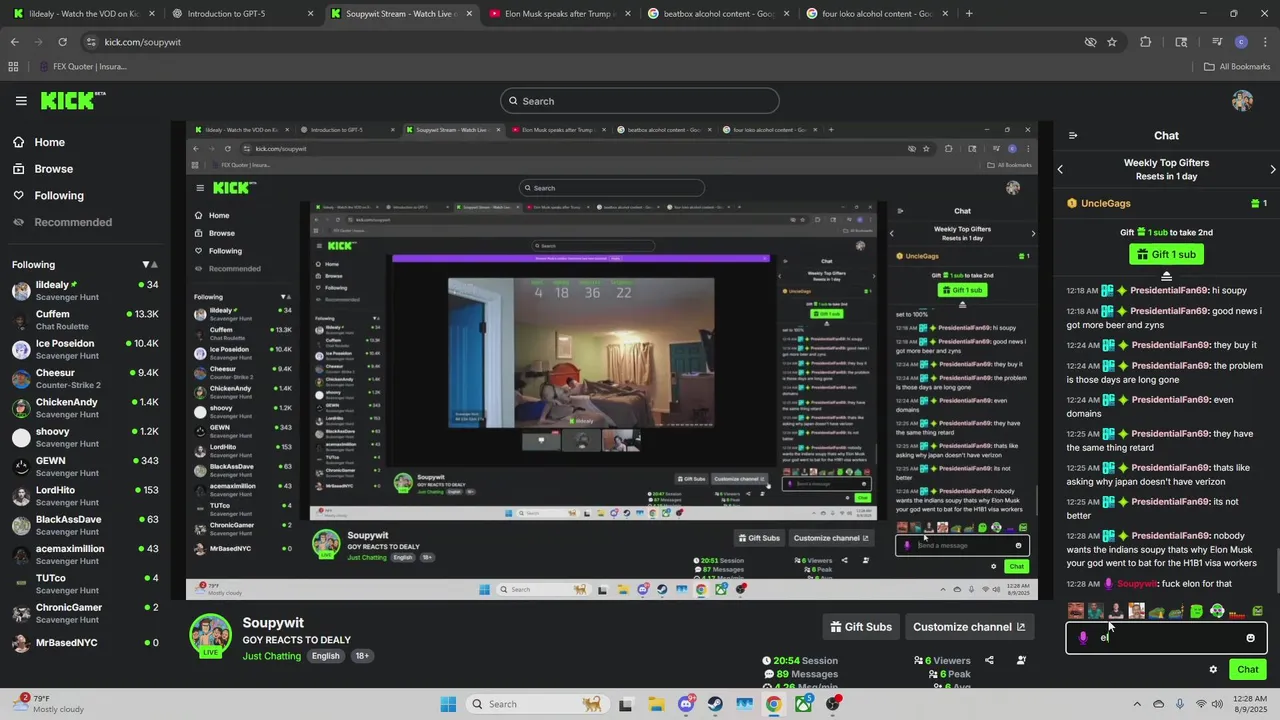Open FEX Quoter Insura bookmark
Viewport: 1280px width, 720px height.
(83, 67)
